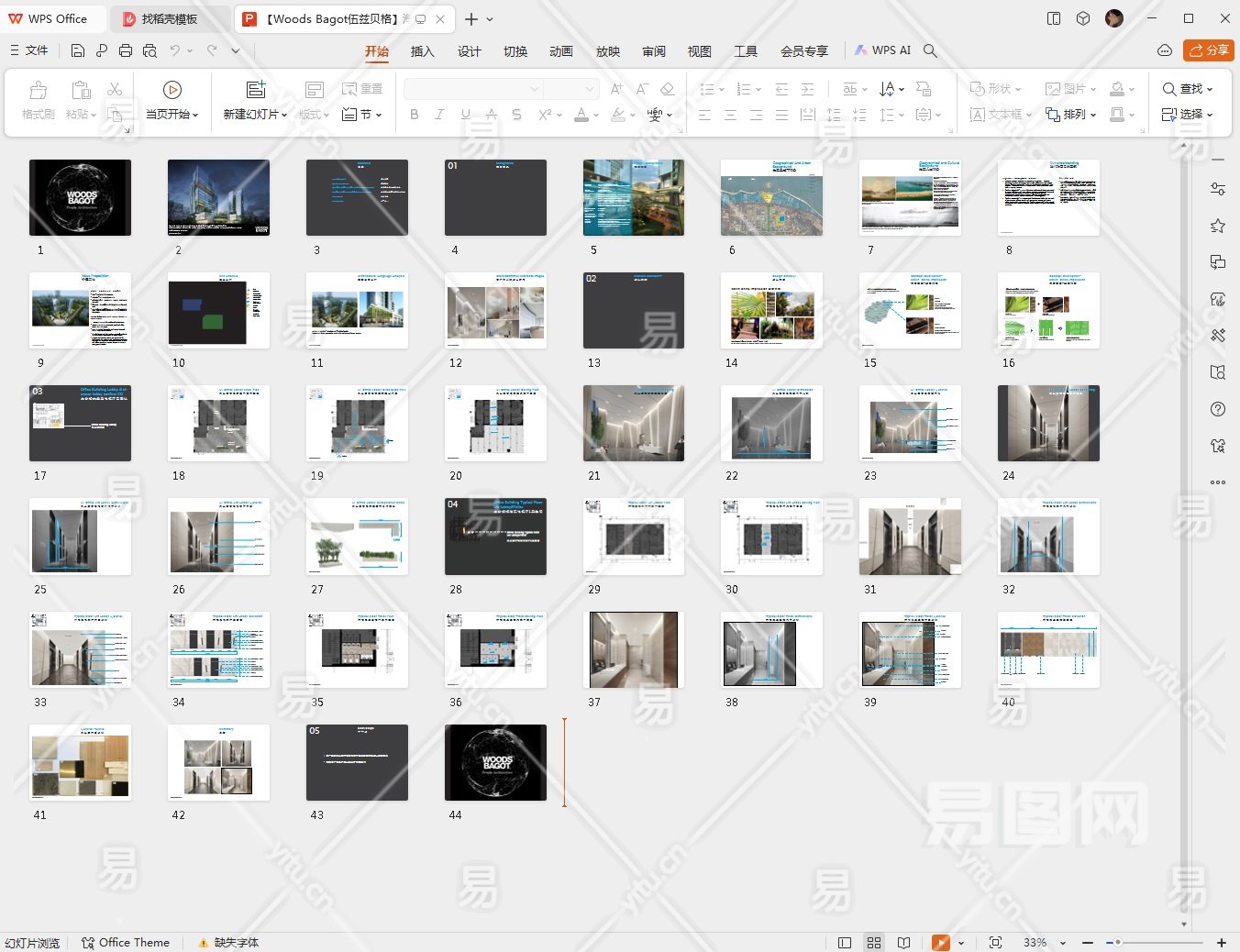
Task: Switch to the 插入 (Insert) tab
Action: click(422, 51)
